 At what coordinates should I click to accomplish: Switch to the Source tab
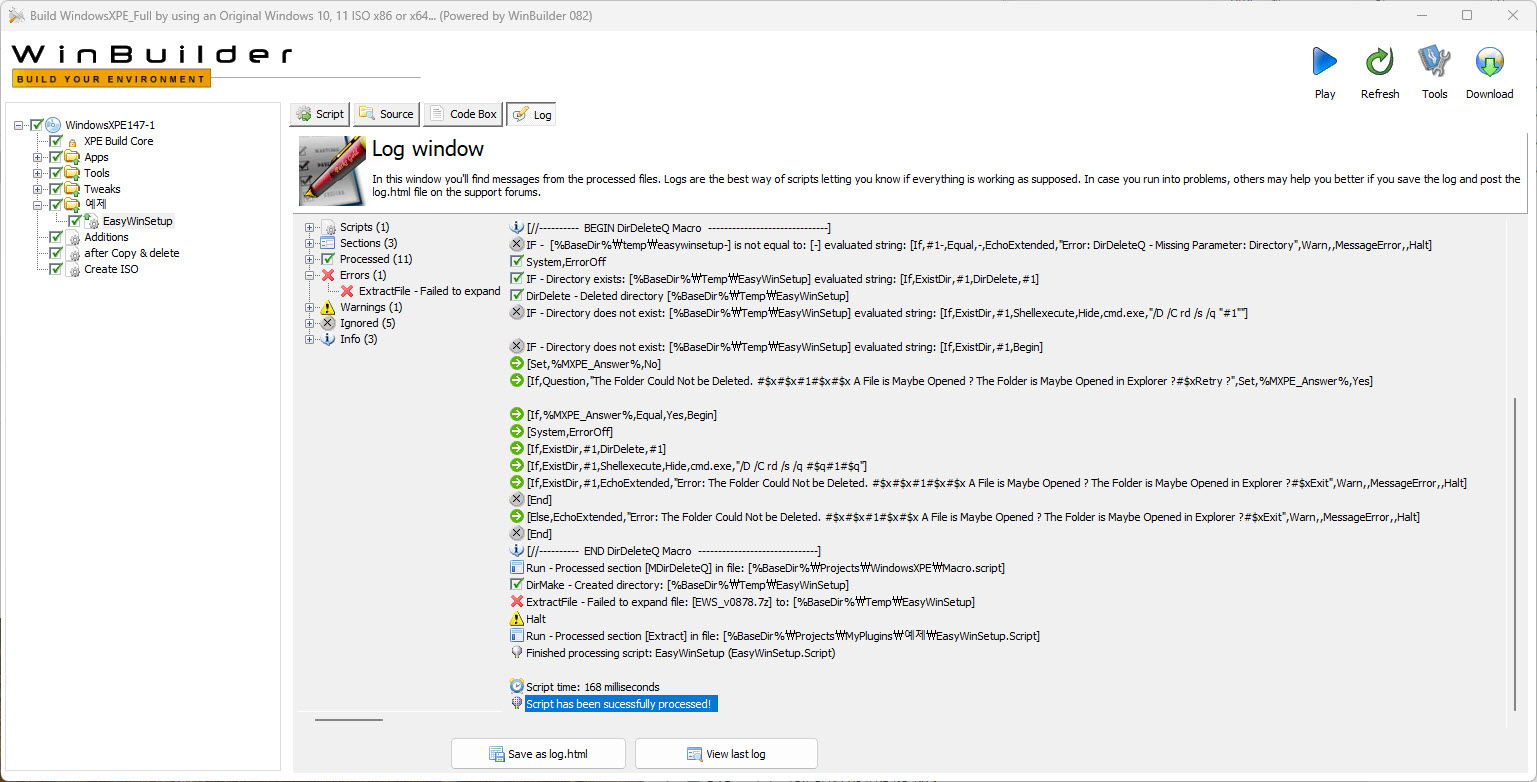(x=386, y=114)
